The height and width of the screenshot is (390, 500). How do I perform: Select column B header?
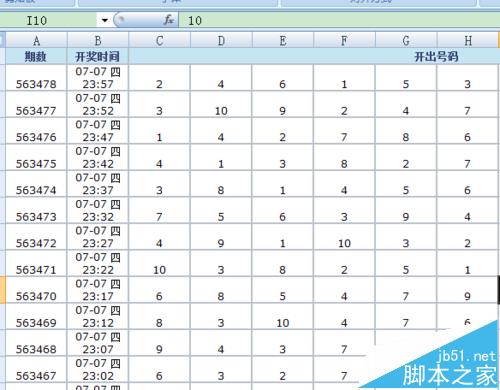click(98, 40)
